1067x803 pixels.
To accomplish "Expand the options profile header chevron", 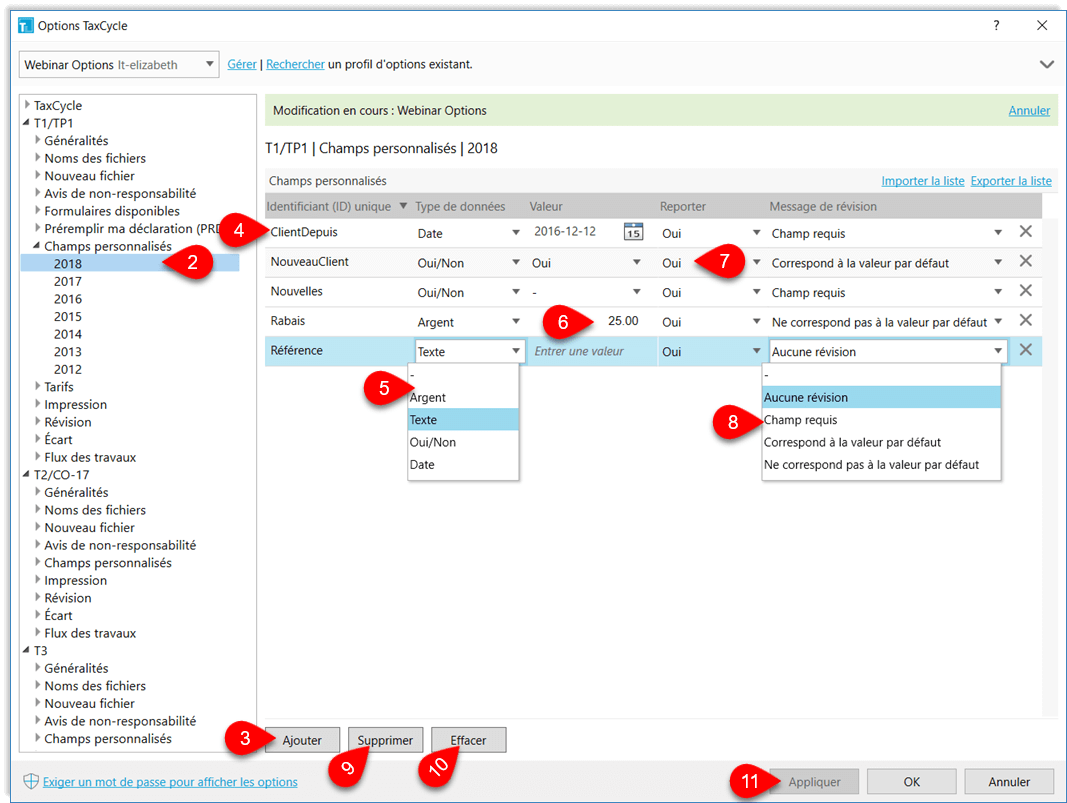I will (1046, 65).
